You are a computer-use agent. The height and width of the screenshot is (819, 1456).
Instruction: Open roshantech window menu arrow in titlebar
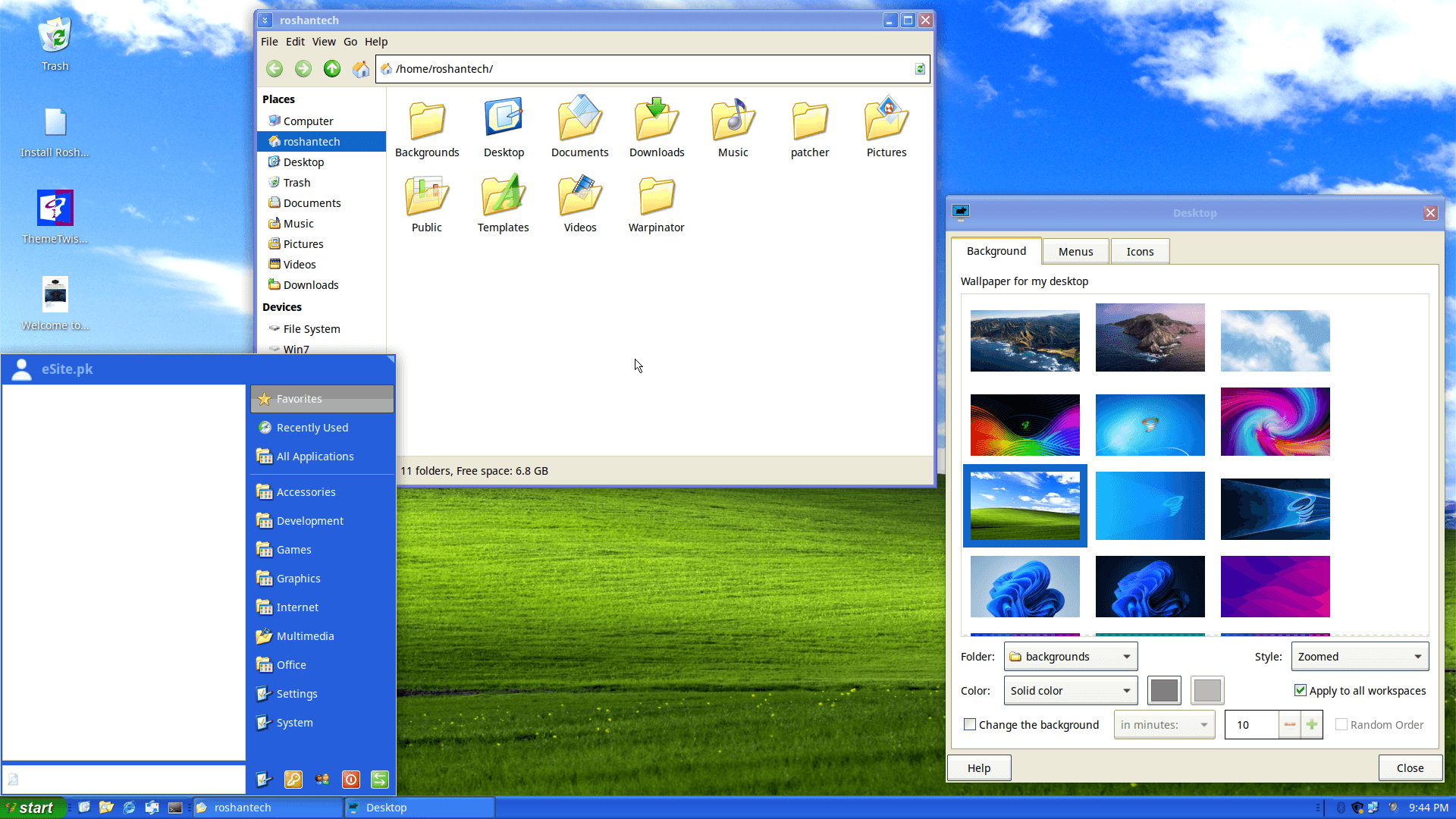point(265,20)
